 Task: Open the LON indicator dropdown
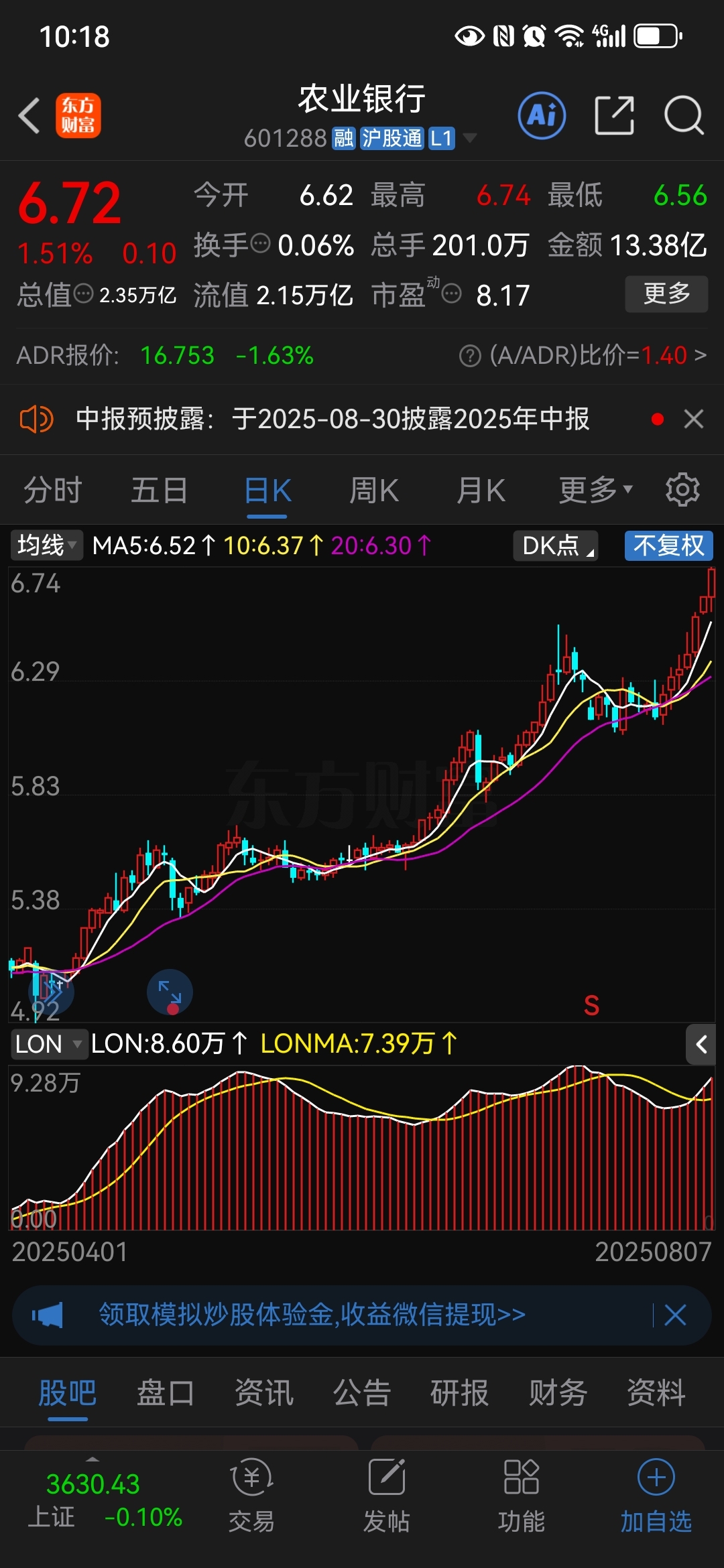coord(49,1044)
